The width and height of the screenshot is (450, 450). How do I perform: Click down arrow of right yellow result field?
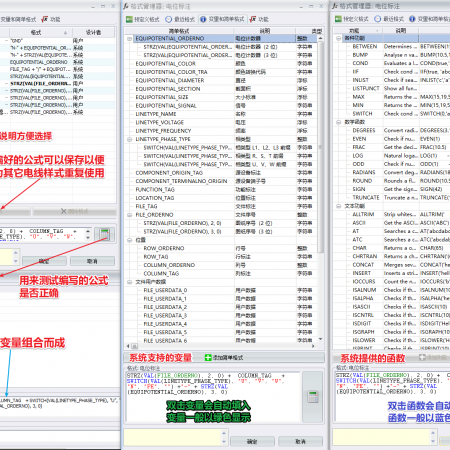(x=433, y=441)
